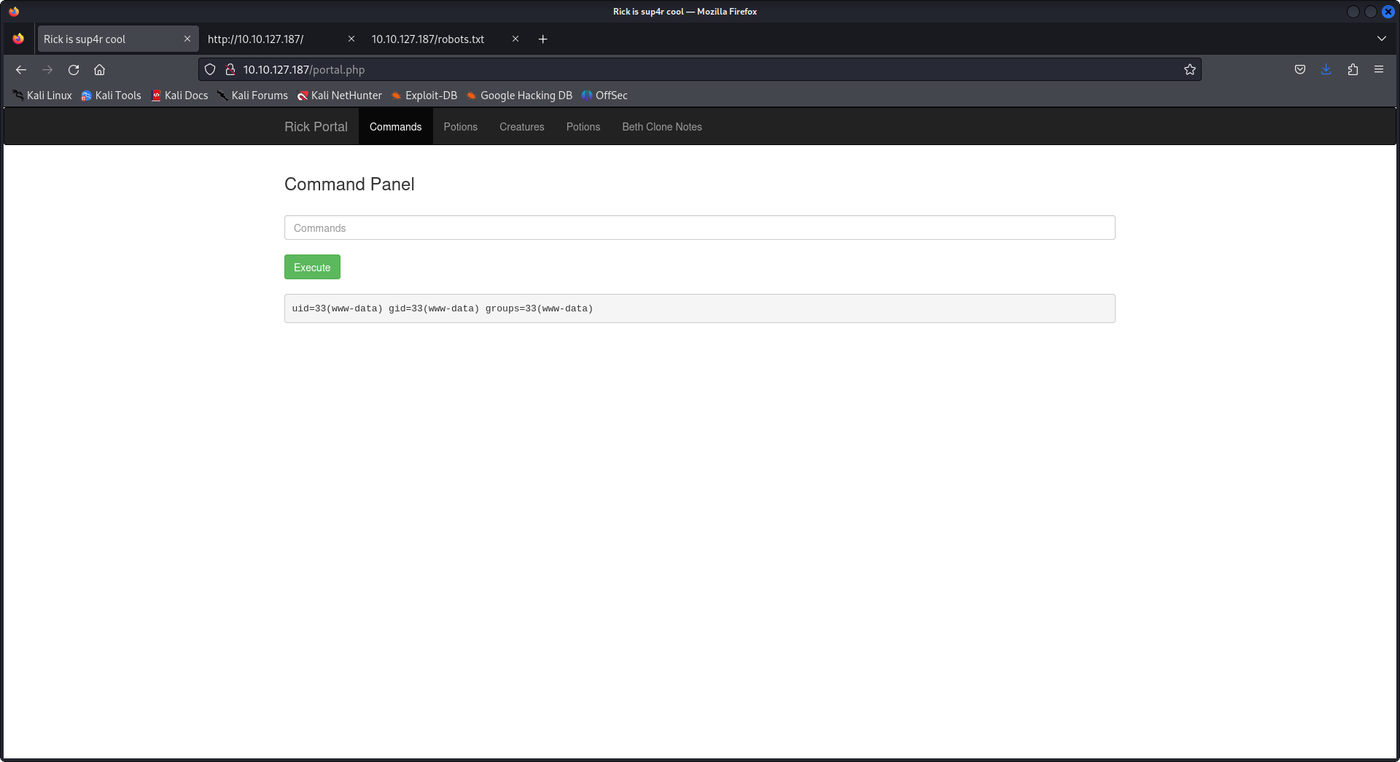The height and width of the screenshot is (762, 1400).
Task: Open the Firefox home page icon
Action: pyautogui.click(x=100, y=70)
